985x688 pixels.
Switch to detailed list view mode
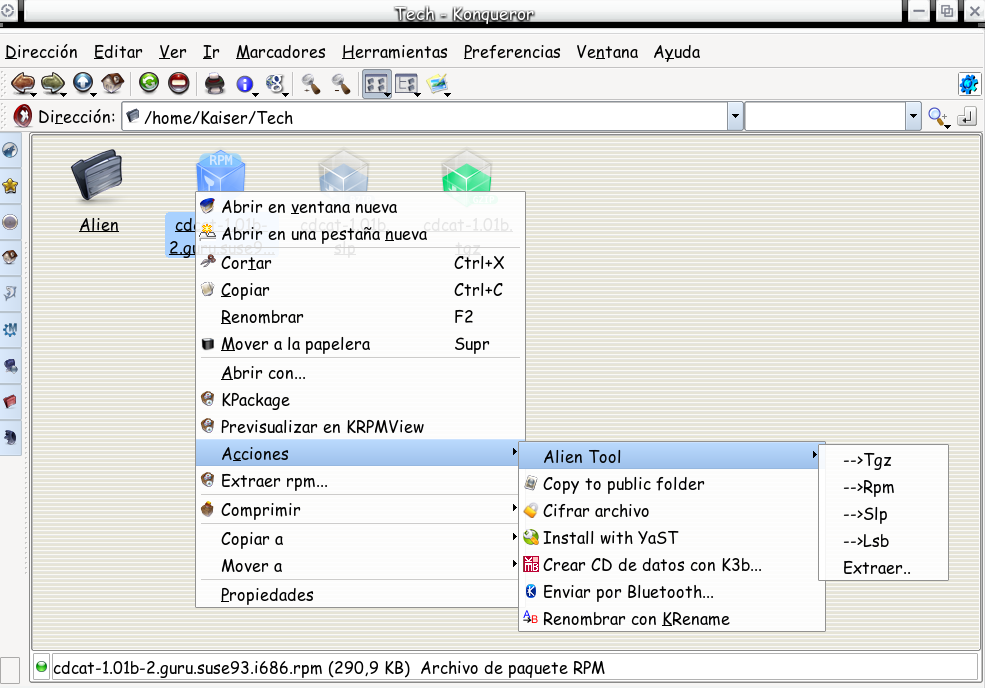pos(407,84)
